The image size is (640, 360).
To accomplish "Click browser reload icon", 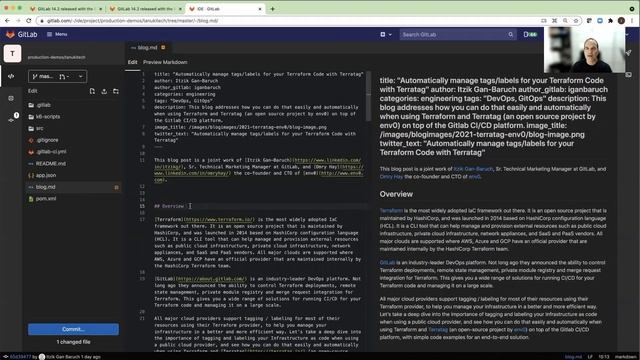I will coord(28,20).
